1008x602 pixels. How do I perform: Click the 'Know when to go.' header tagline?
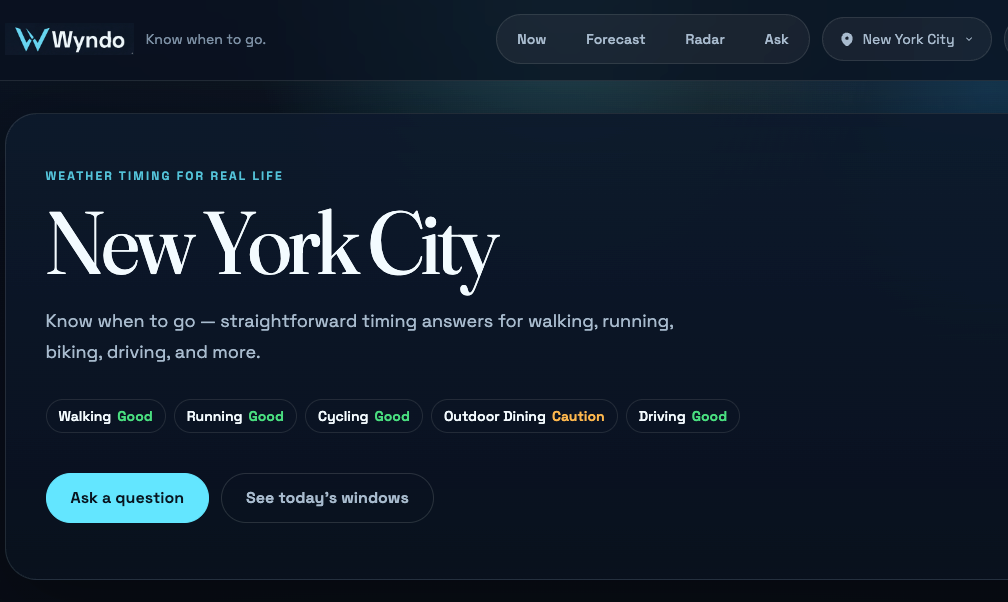click(x=206, y=40)
